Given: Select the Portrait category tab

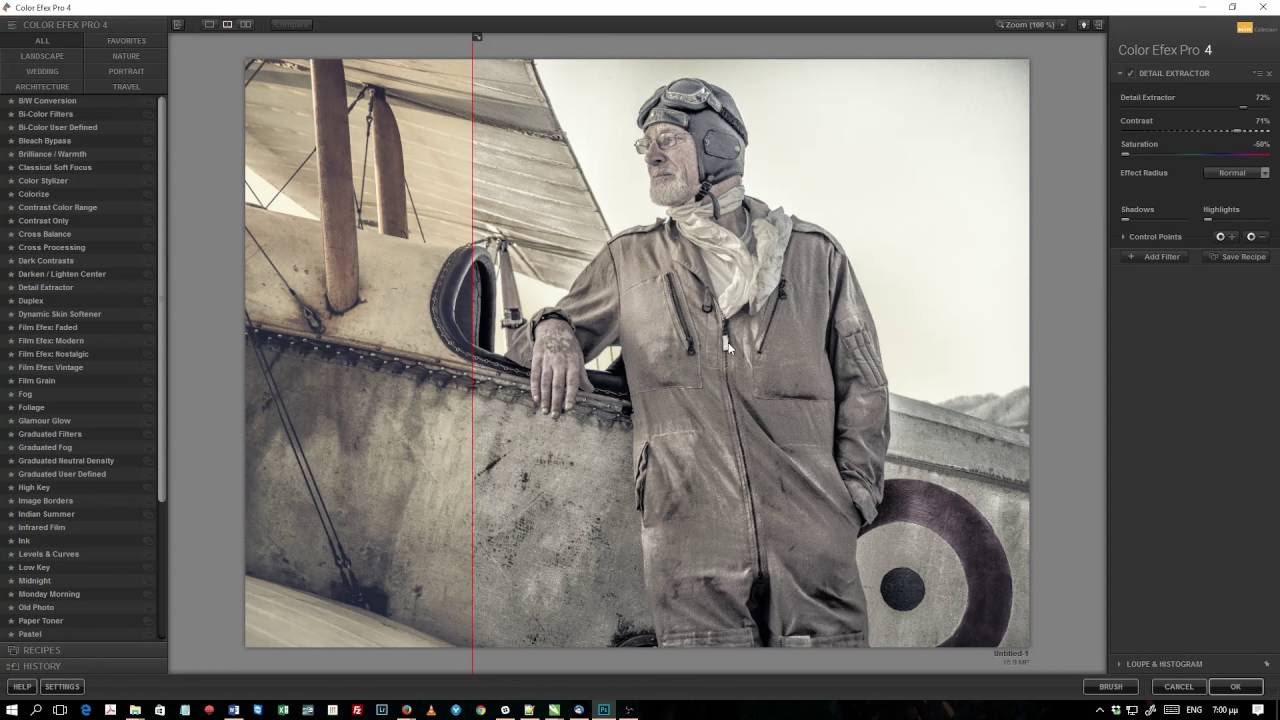Looking at the screenshot, I should 126,71.
